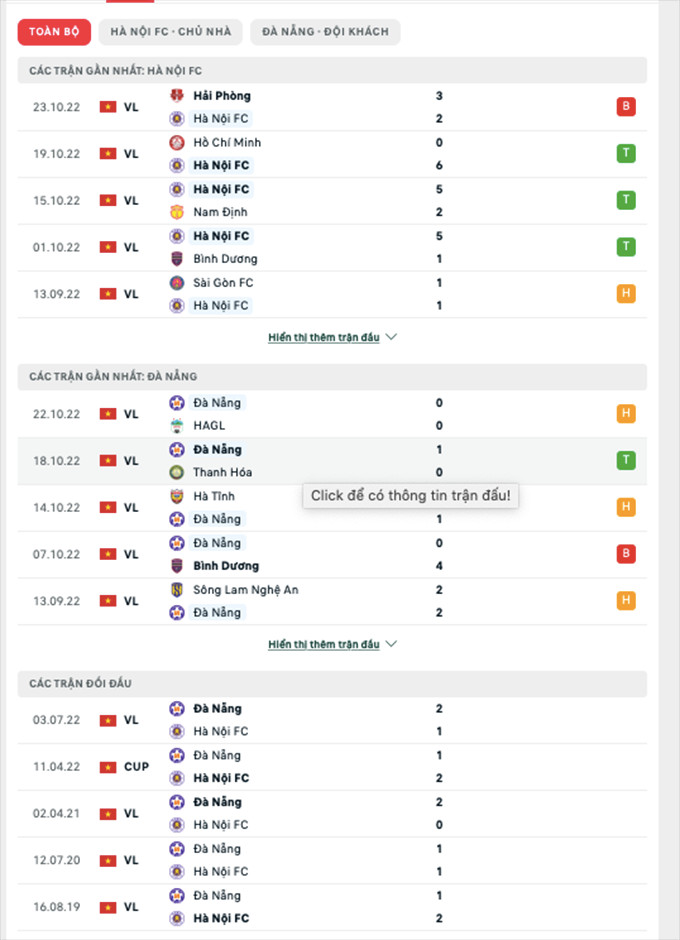The image size is (680, 940).
Task: Click red B result badge for Hải Phòng match
Action: [x=627, y=107]
